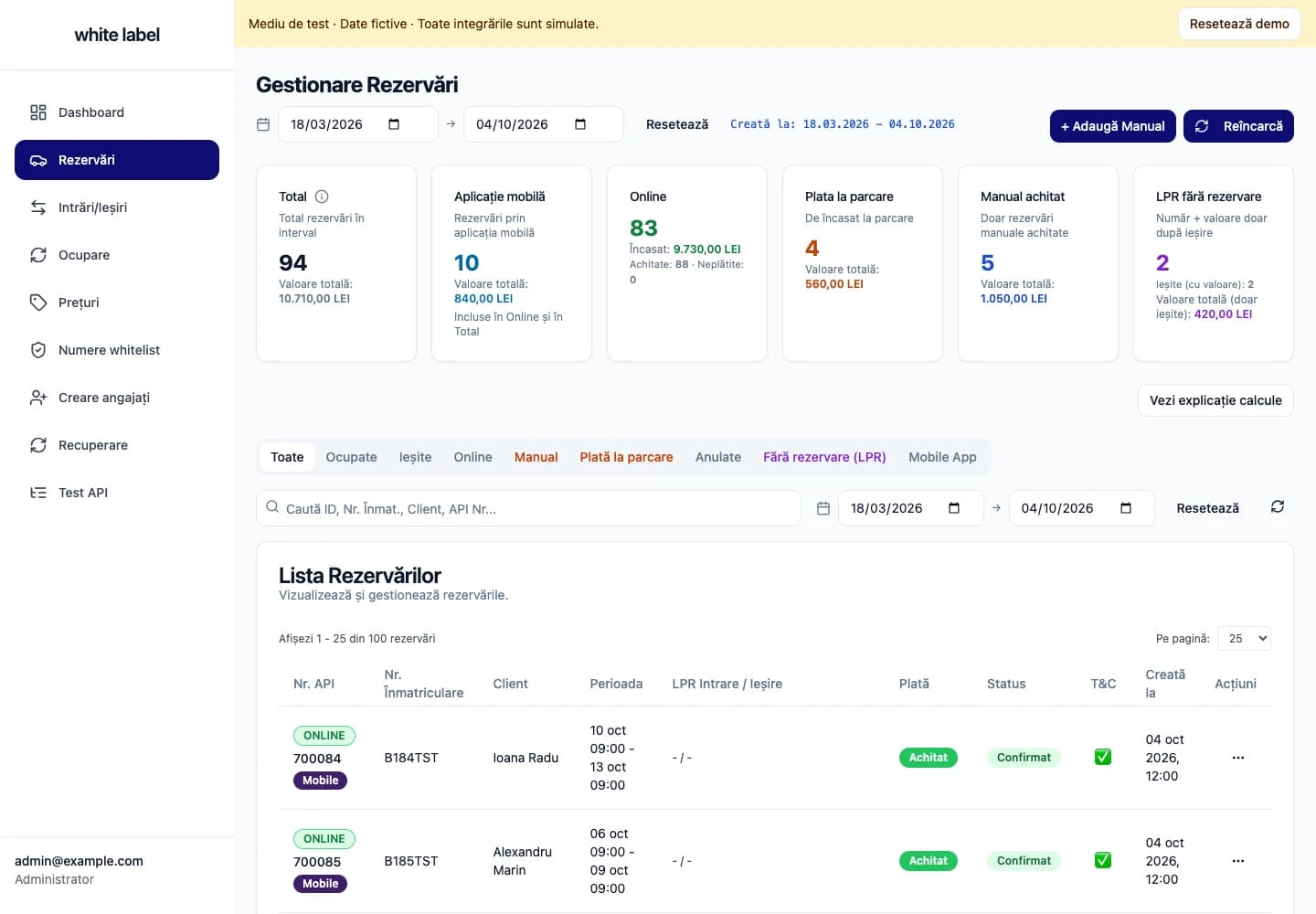Click the refresh icon beside list Resetează
The height and width of the screenshot is (914, 1316).
tap(1278, 506)
